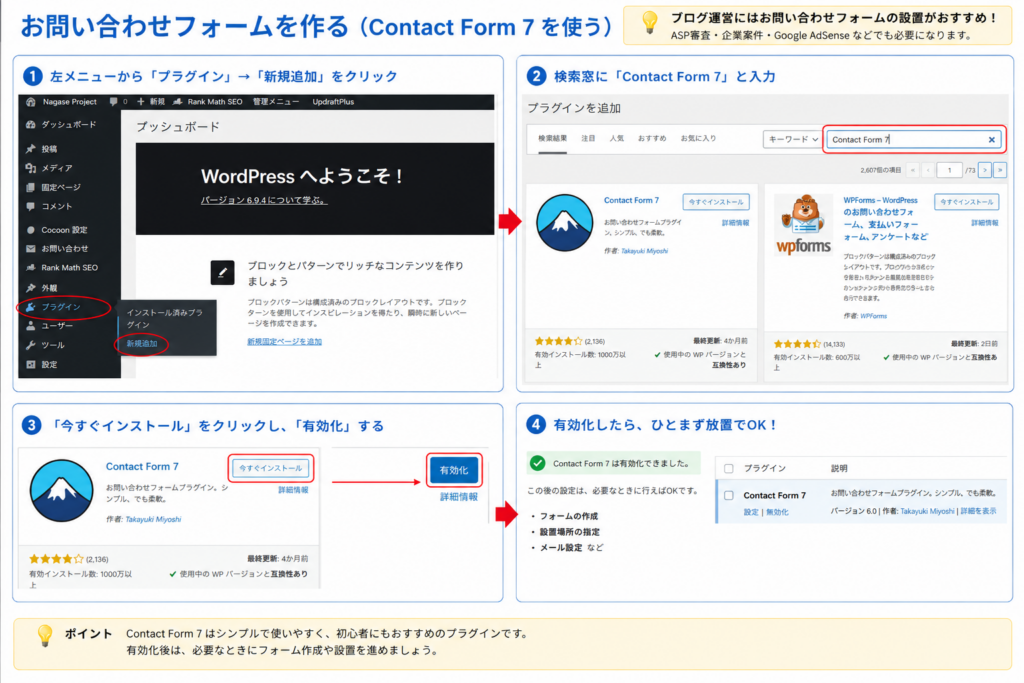Click 今すぐインストール for Contact Form 7 in search results
This screenshot has width=1024, height=683.
(716, 202)
